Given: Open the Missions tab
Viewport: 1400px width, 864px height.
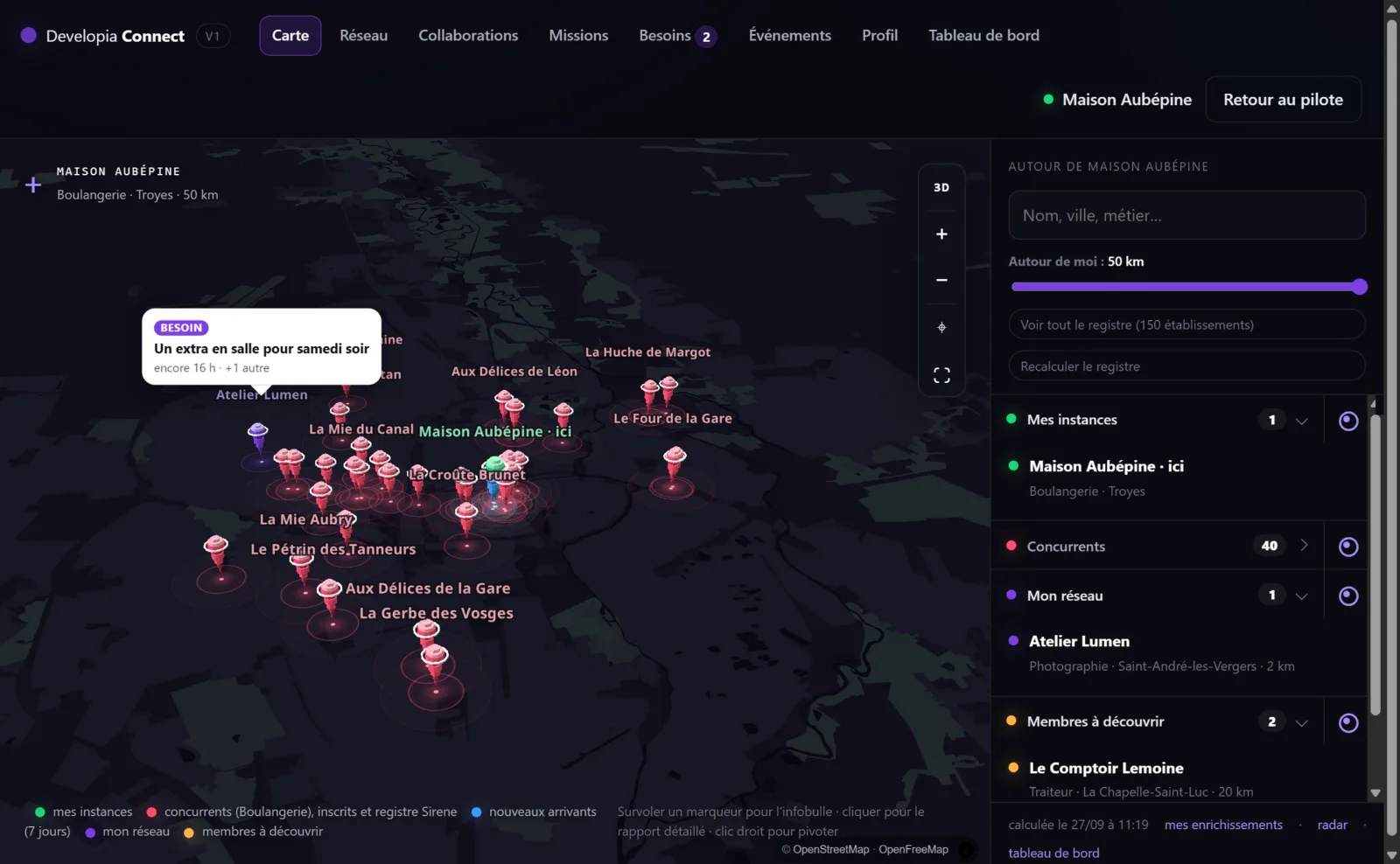Looking at the screenshot, I should coord(578,36).
